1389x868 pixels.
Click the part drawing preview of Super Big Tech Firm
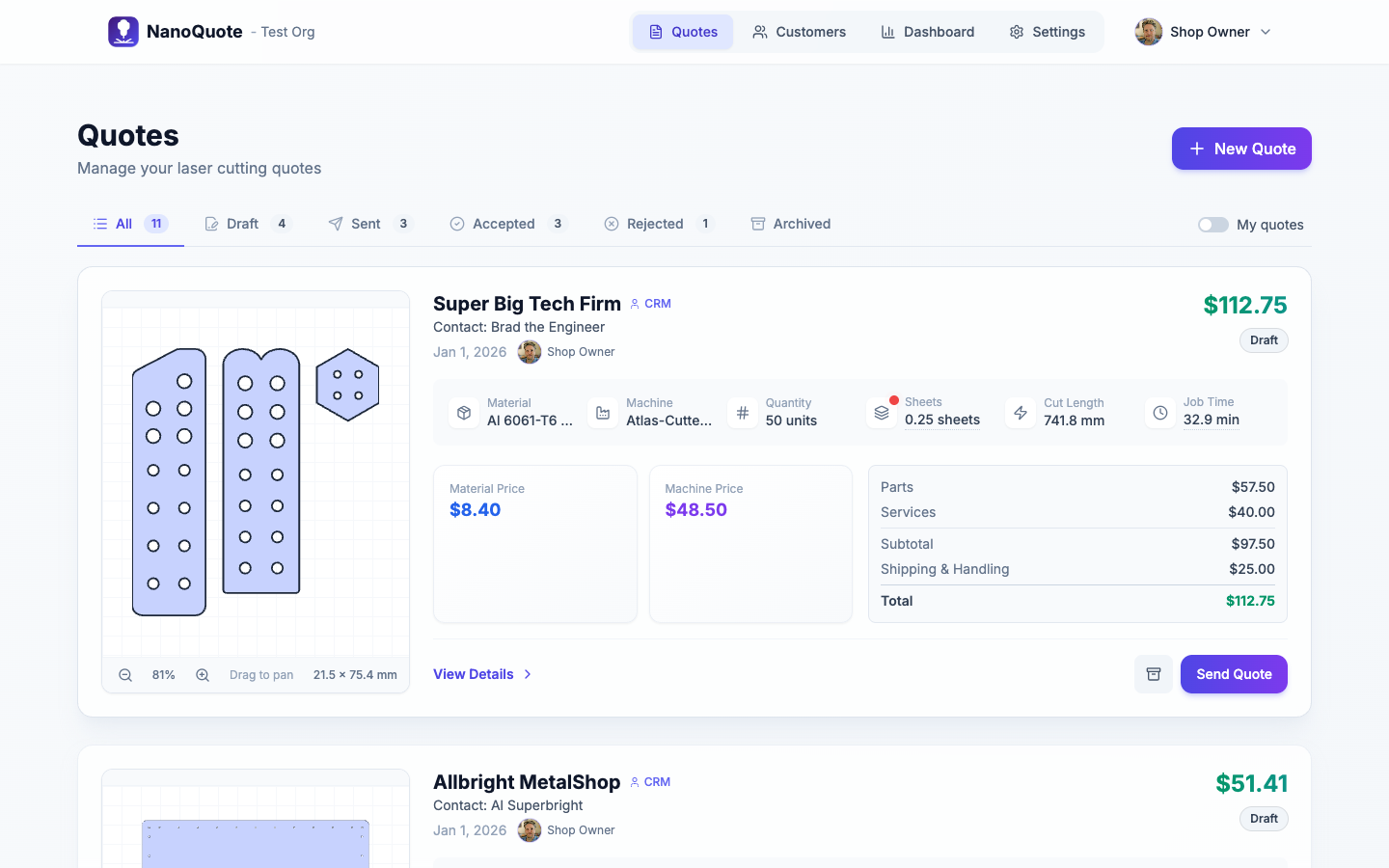(x=256, y=482)
